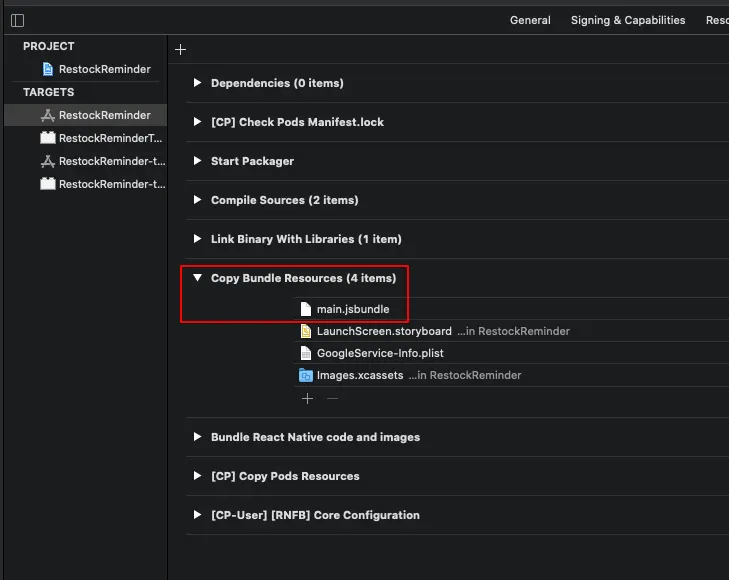Collapse the Copy Bundle Resources phase
The image size is (729, 580).
pyautogui.click(x=197, y=278)
